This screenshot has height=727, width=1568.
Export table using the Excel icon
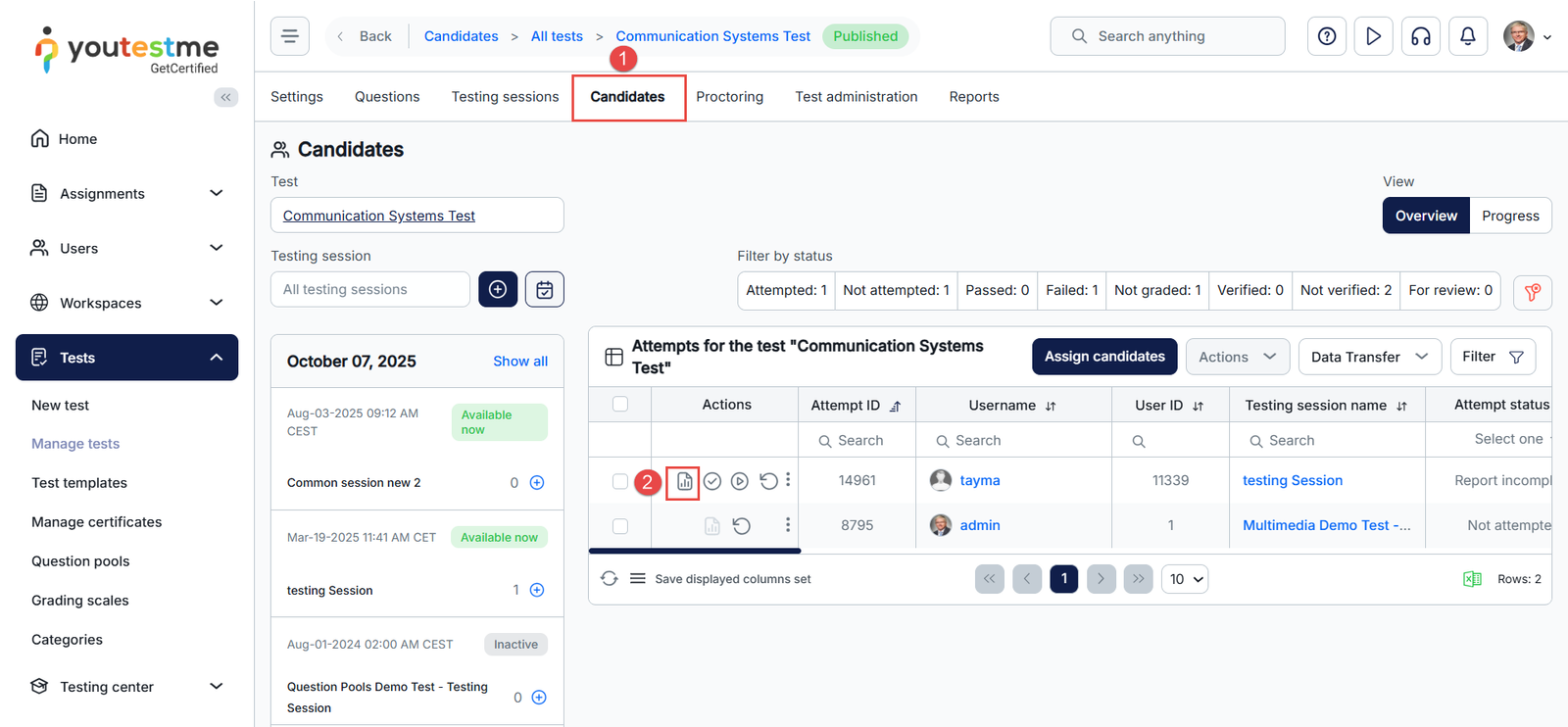coord(1472,579)
